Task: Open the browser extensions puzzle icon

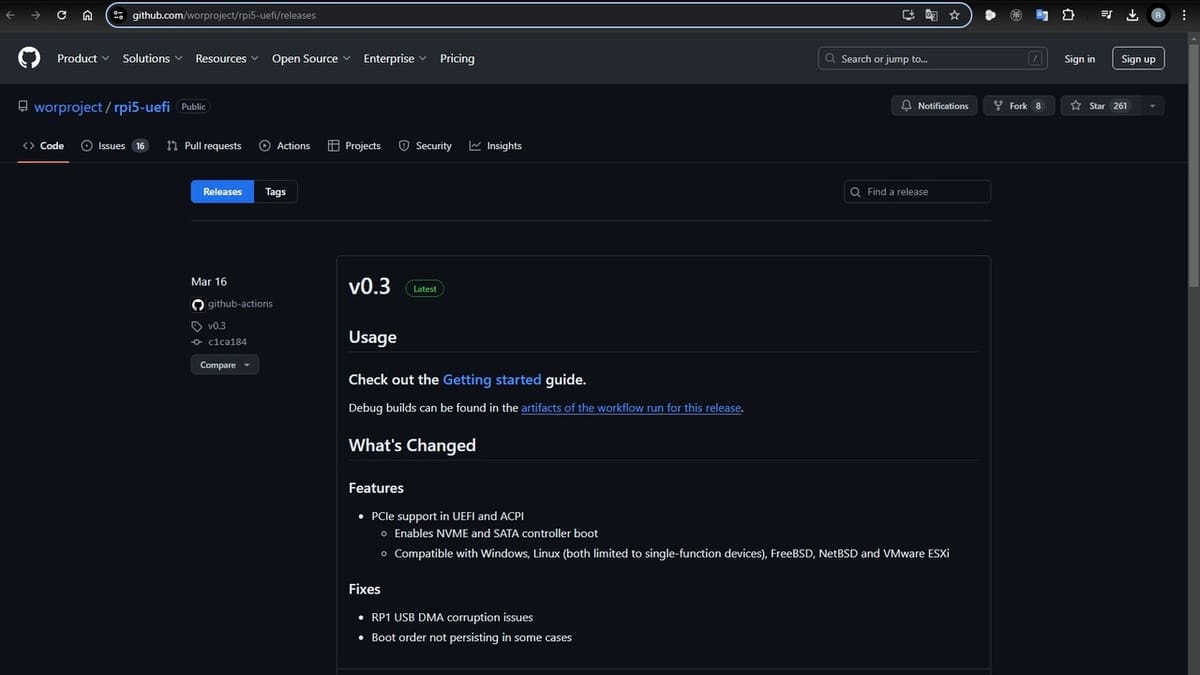Action: (1067, 15)
